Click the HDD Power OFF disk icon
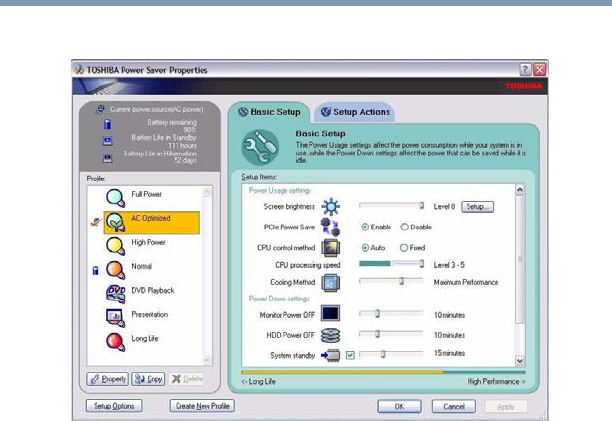 click(330, 335)
